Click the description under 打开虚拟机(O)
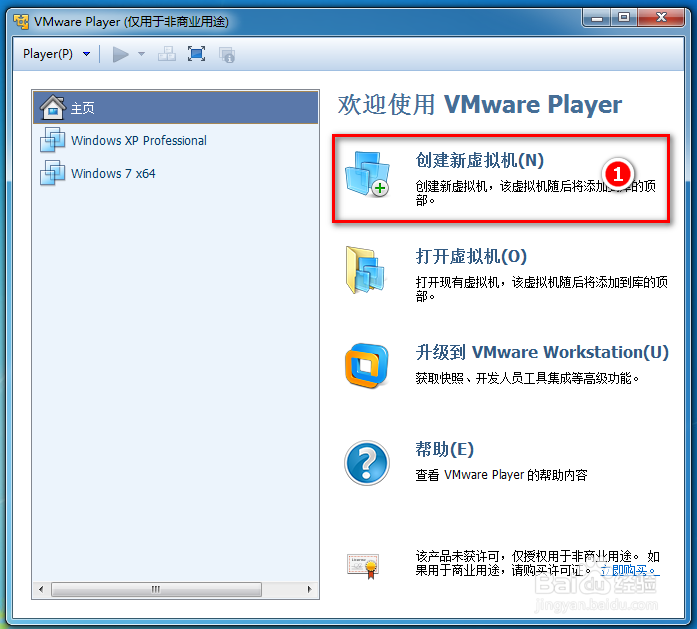This screenshot has height=629, width=697. (x=541, y=289)
